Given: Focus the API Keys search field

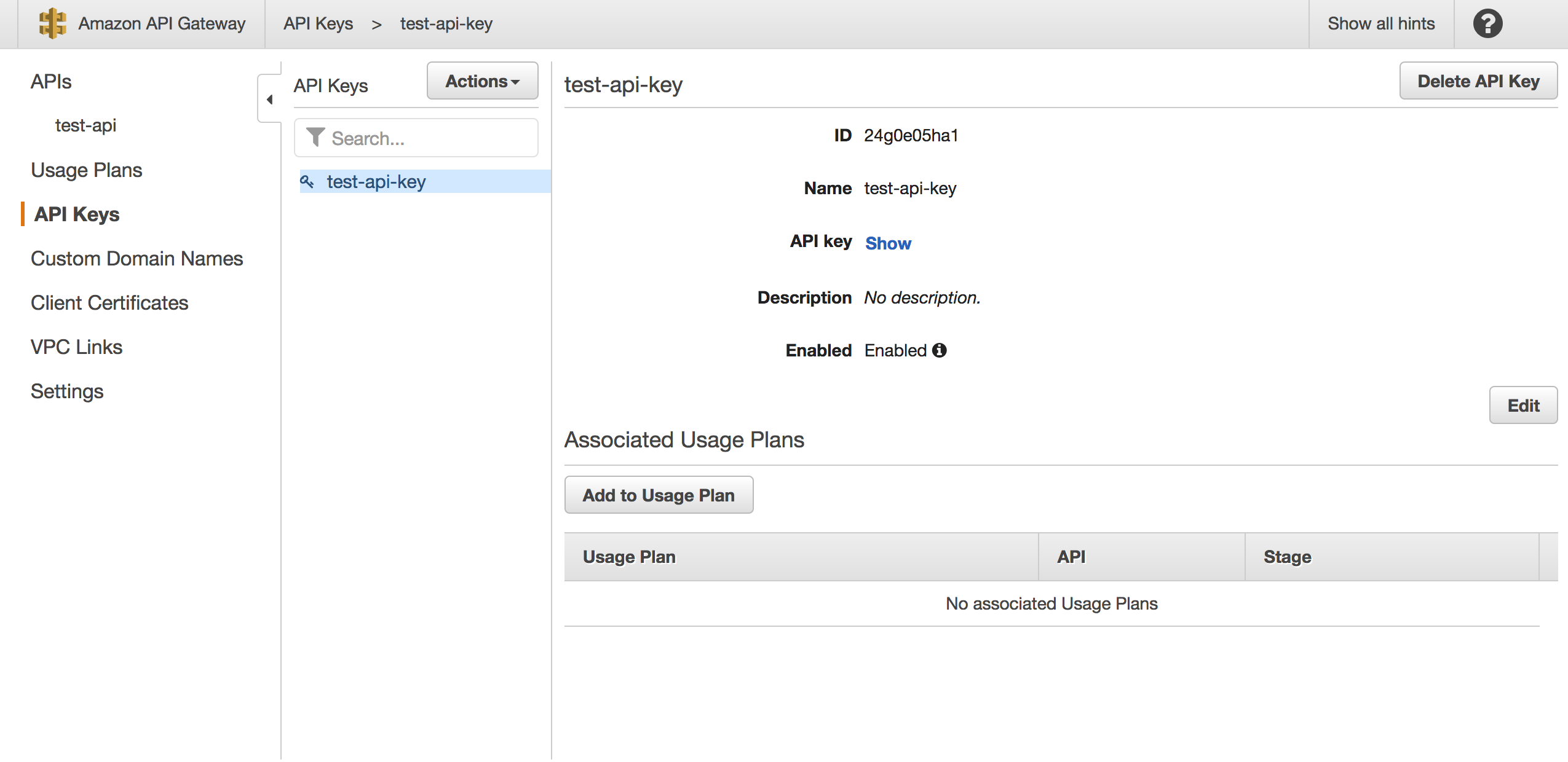Looking at the screenshot, I should click(x=430, y=138).
